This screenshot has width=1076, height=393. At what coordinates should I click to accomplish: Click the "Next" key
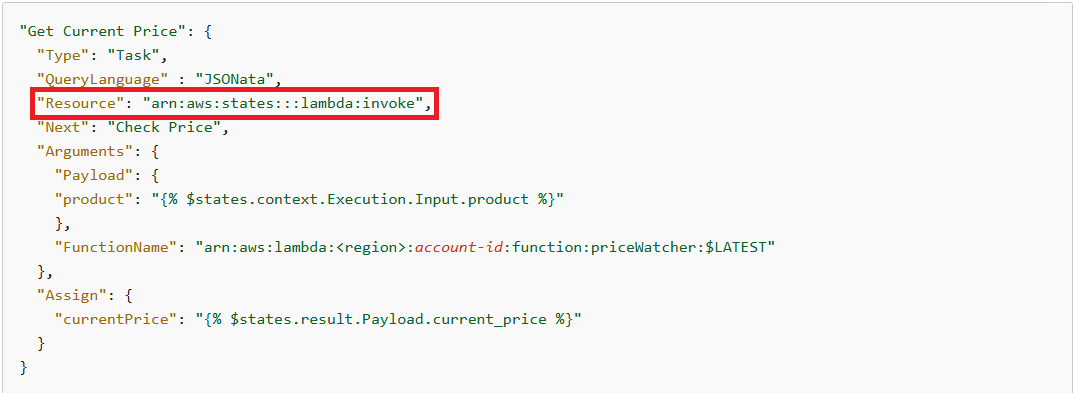point(63,127)
